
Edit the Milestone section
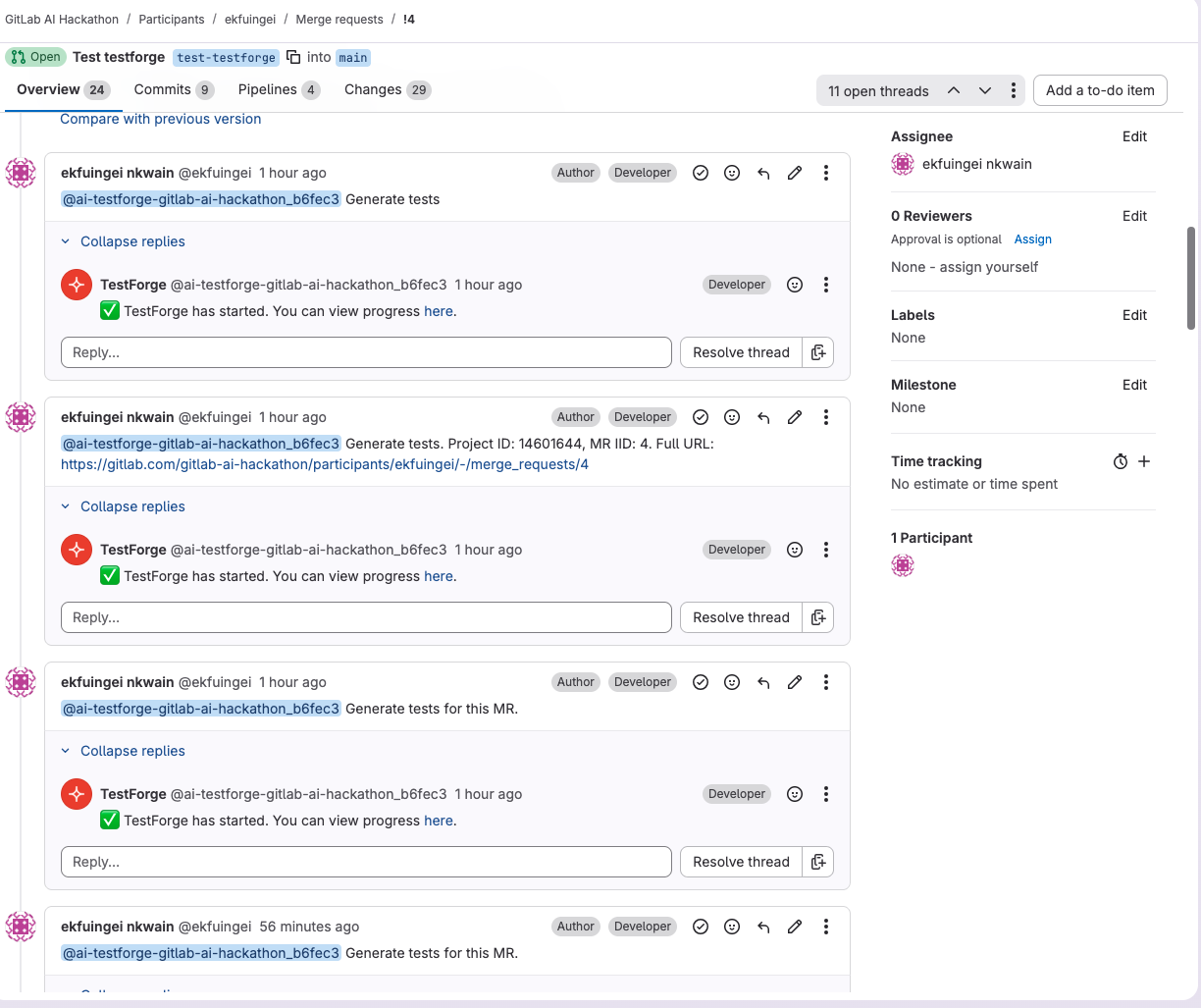tap(1134, 385)
